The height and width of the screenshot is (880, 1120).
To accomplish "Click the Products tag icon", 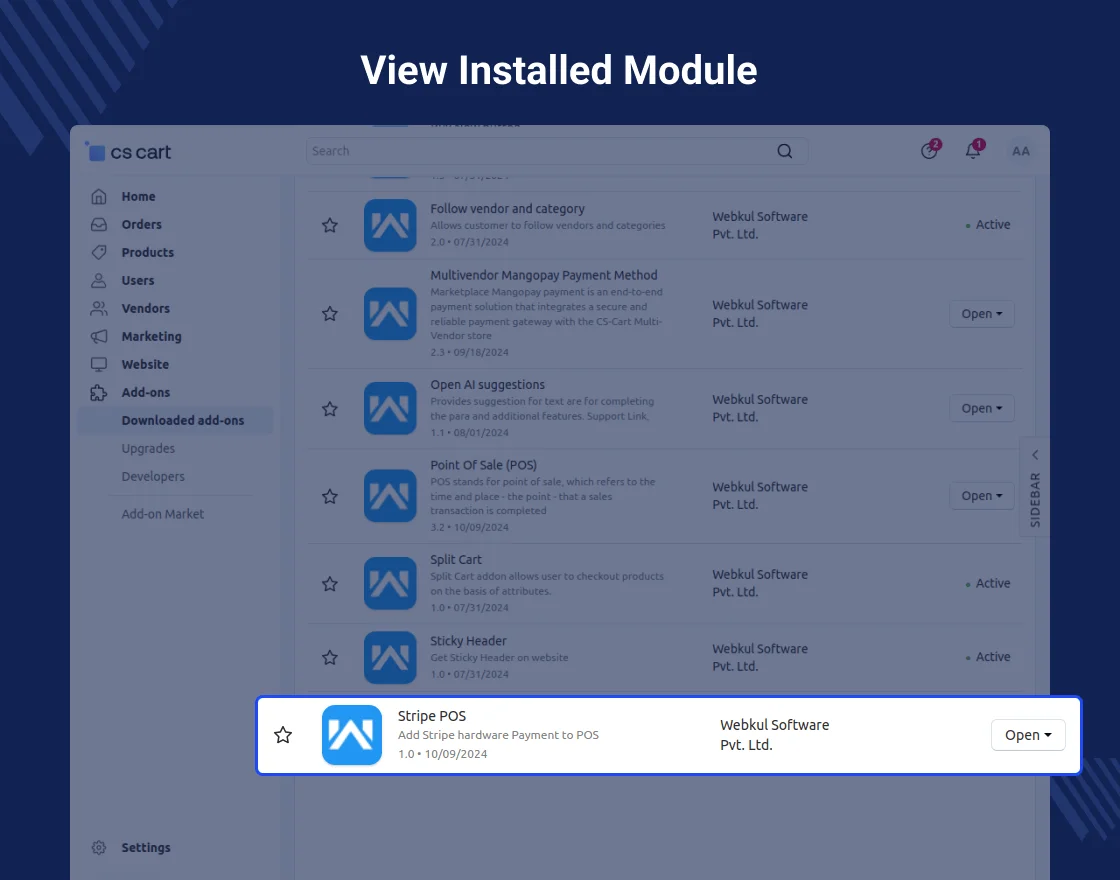I will pos(99,252).
